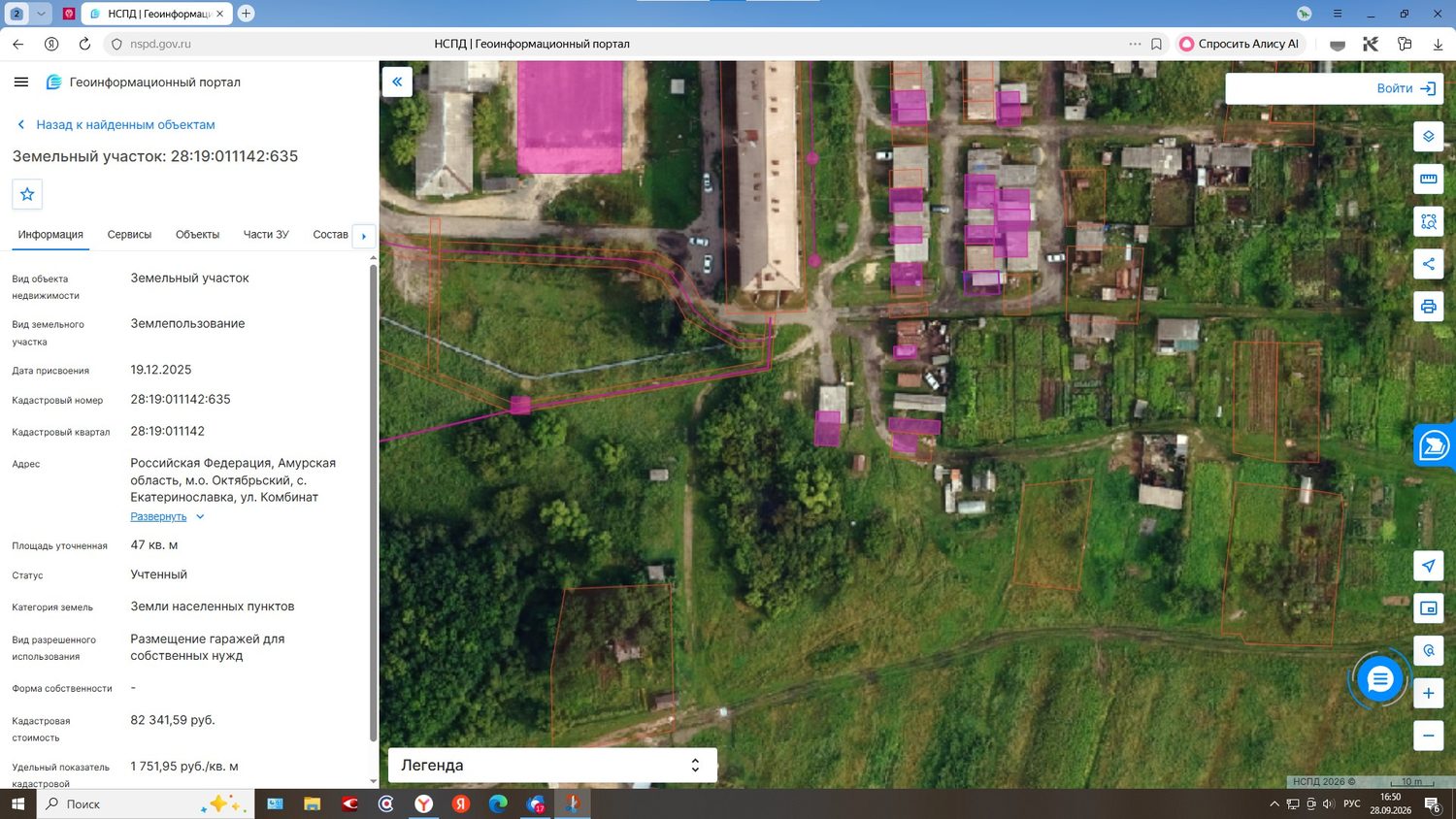Screen dimensions: 1456x819
Task: Print the map with printer icon
Action: [1428, 307]
